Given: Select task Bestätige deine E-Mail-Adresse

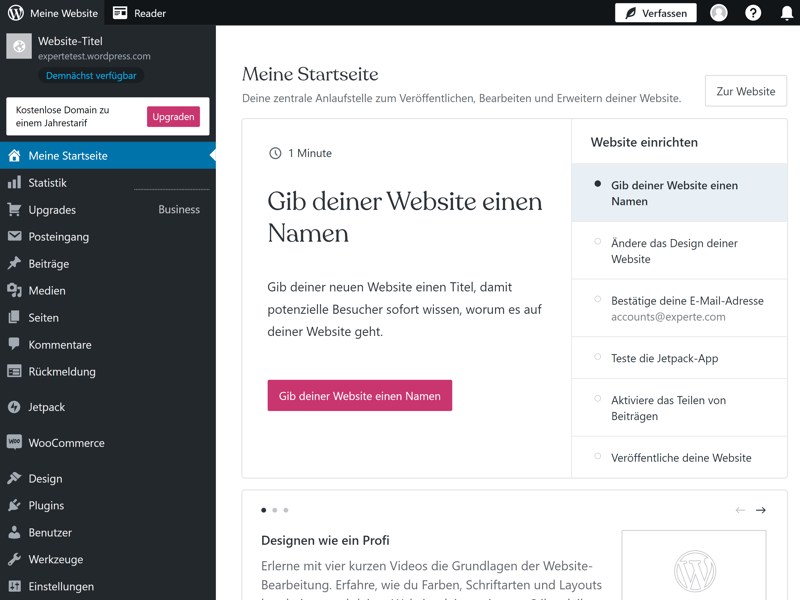Looking at the screenshot, I should coord(679,308).
